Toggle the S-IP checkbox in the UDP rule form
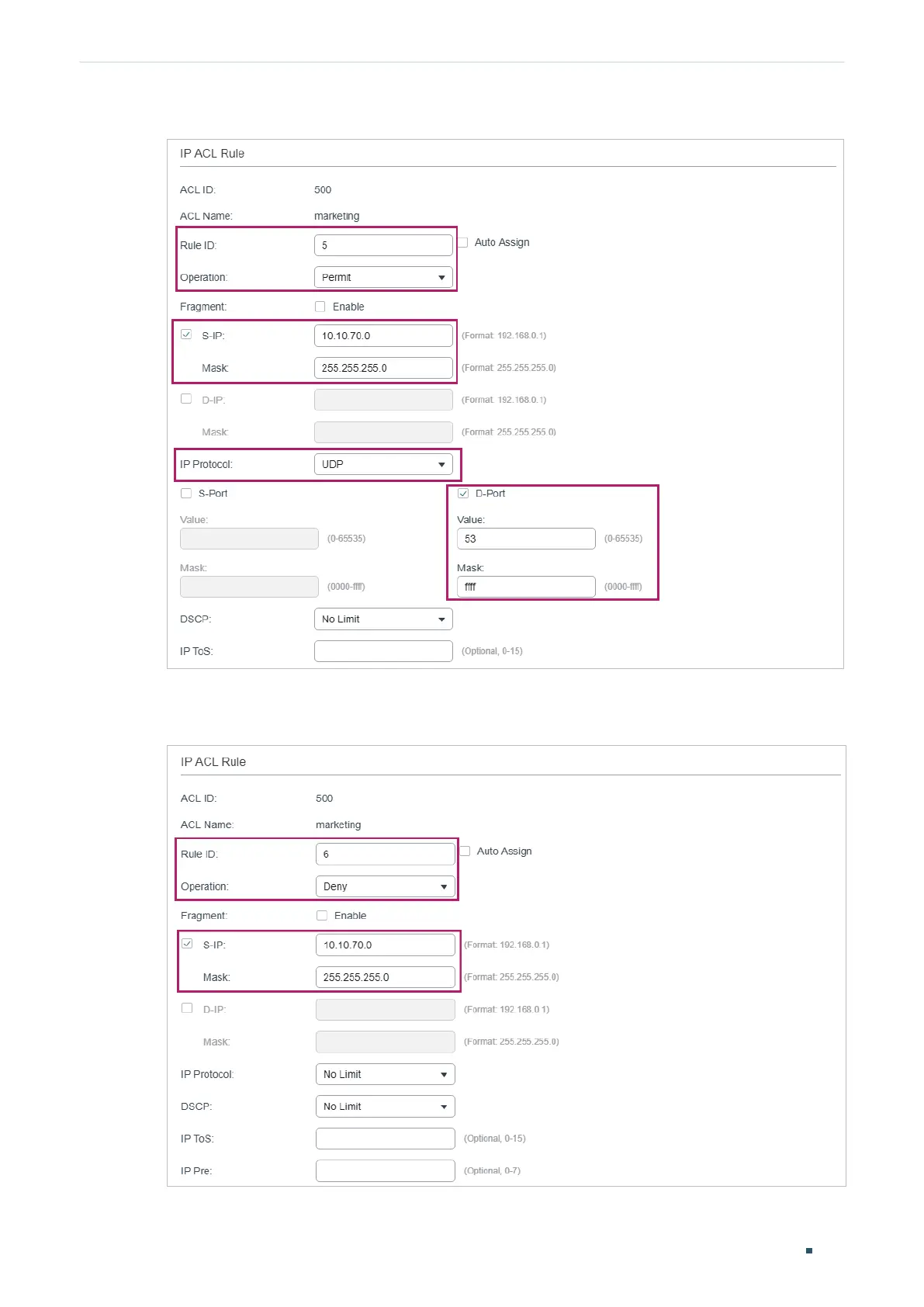The width and height of the screenshot is (924, 1307). point(186,335)
